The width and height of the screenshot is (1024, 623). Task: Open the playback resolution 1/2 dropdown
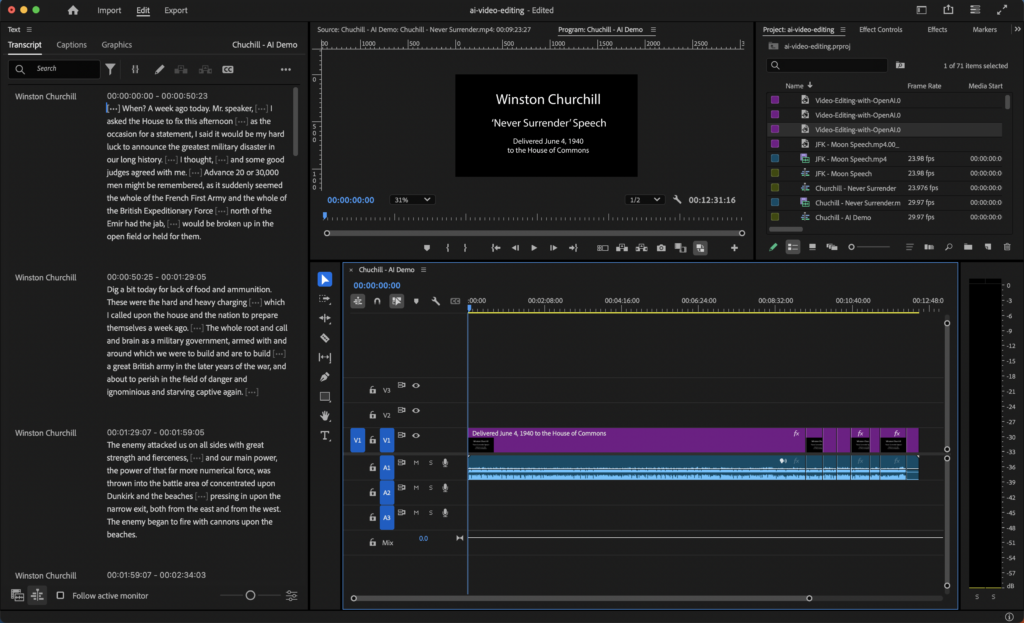pos(644,200)
